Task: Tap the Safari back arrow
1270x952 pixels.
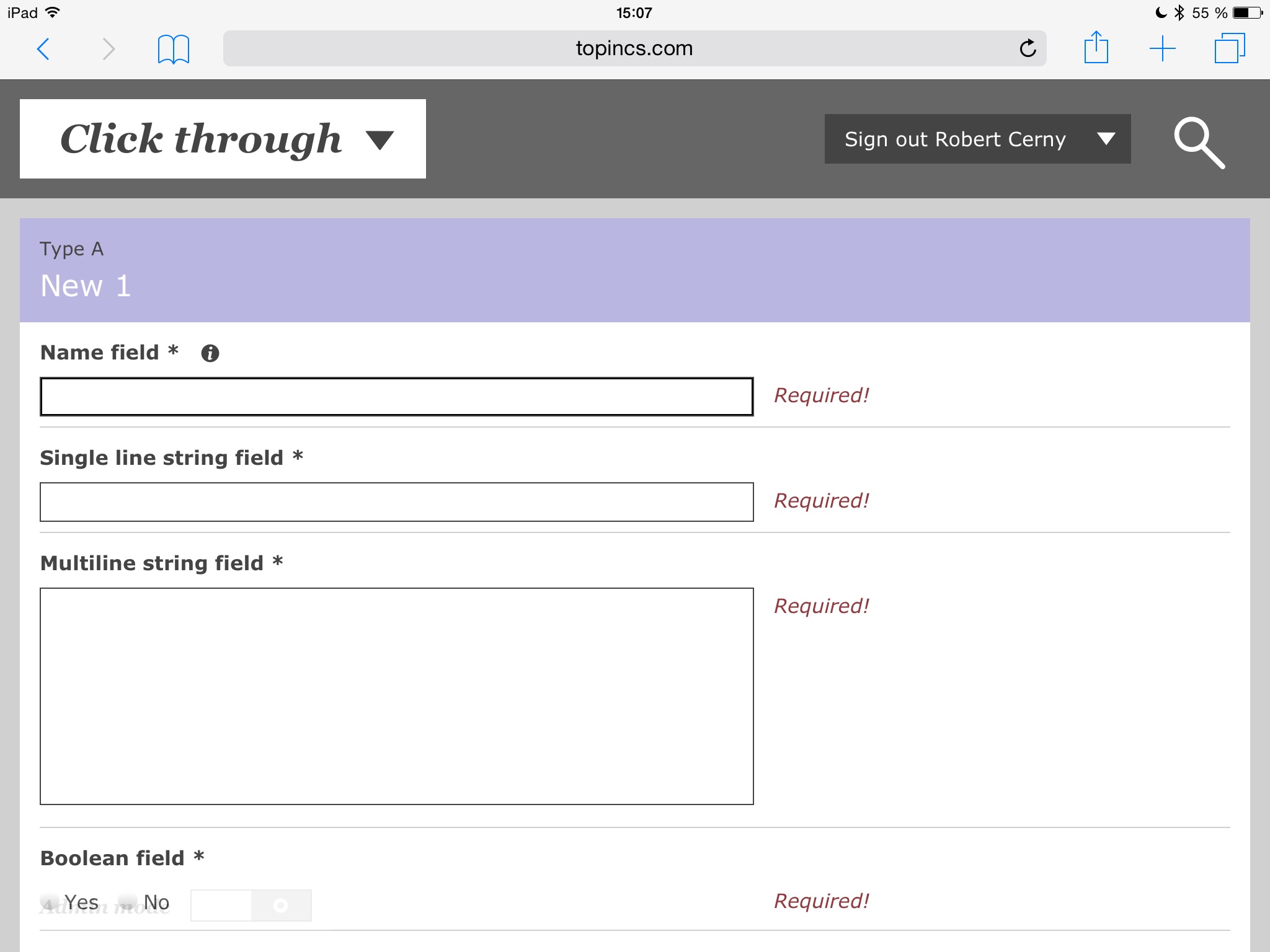Action: click(x=43, y=49)
